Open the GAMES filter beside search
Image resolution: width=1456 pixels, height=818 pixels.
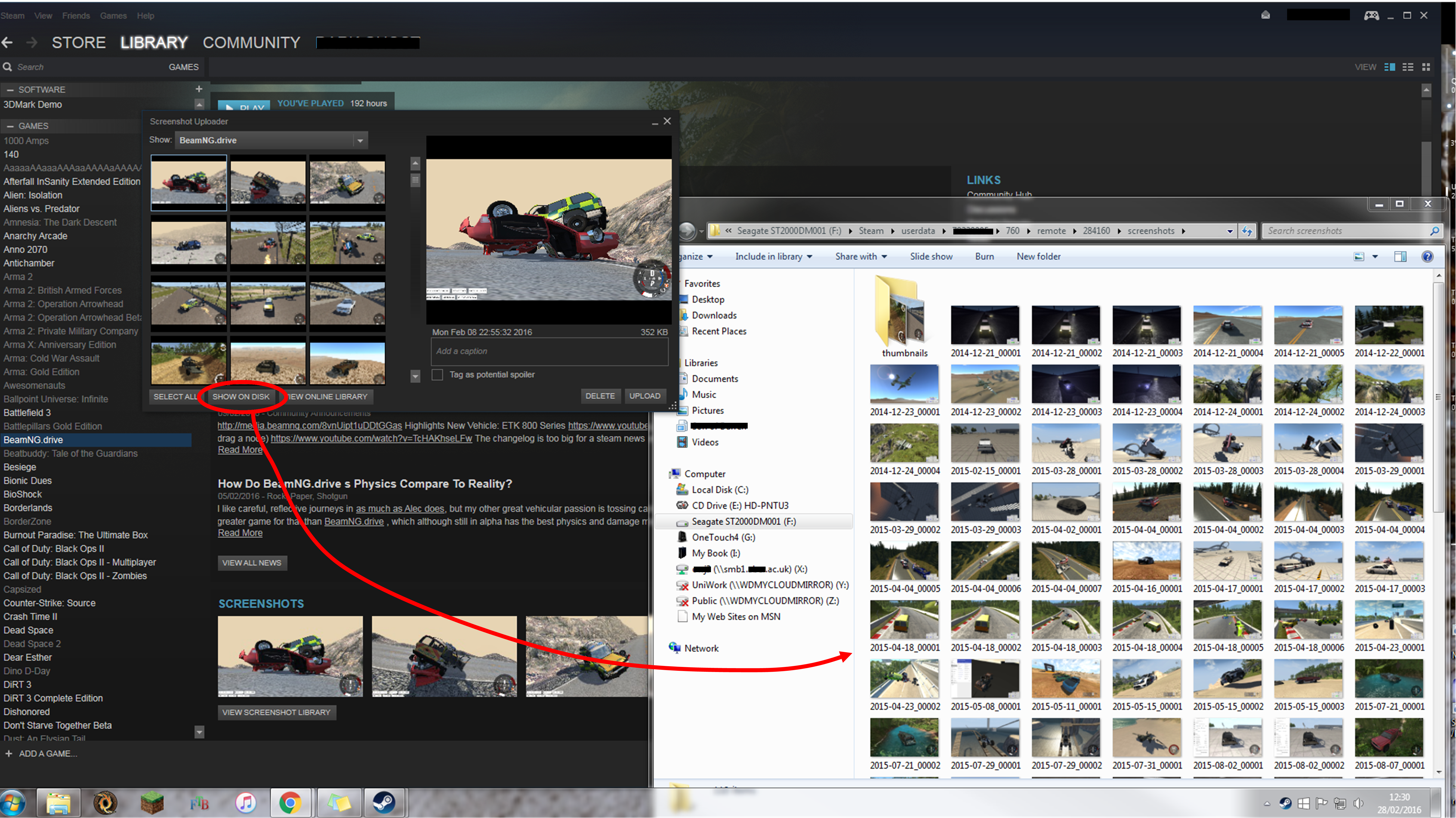(183, 67)
